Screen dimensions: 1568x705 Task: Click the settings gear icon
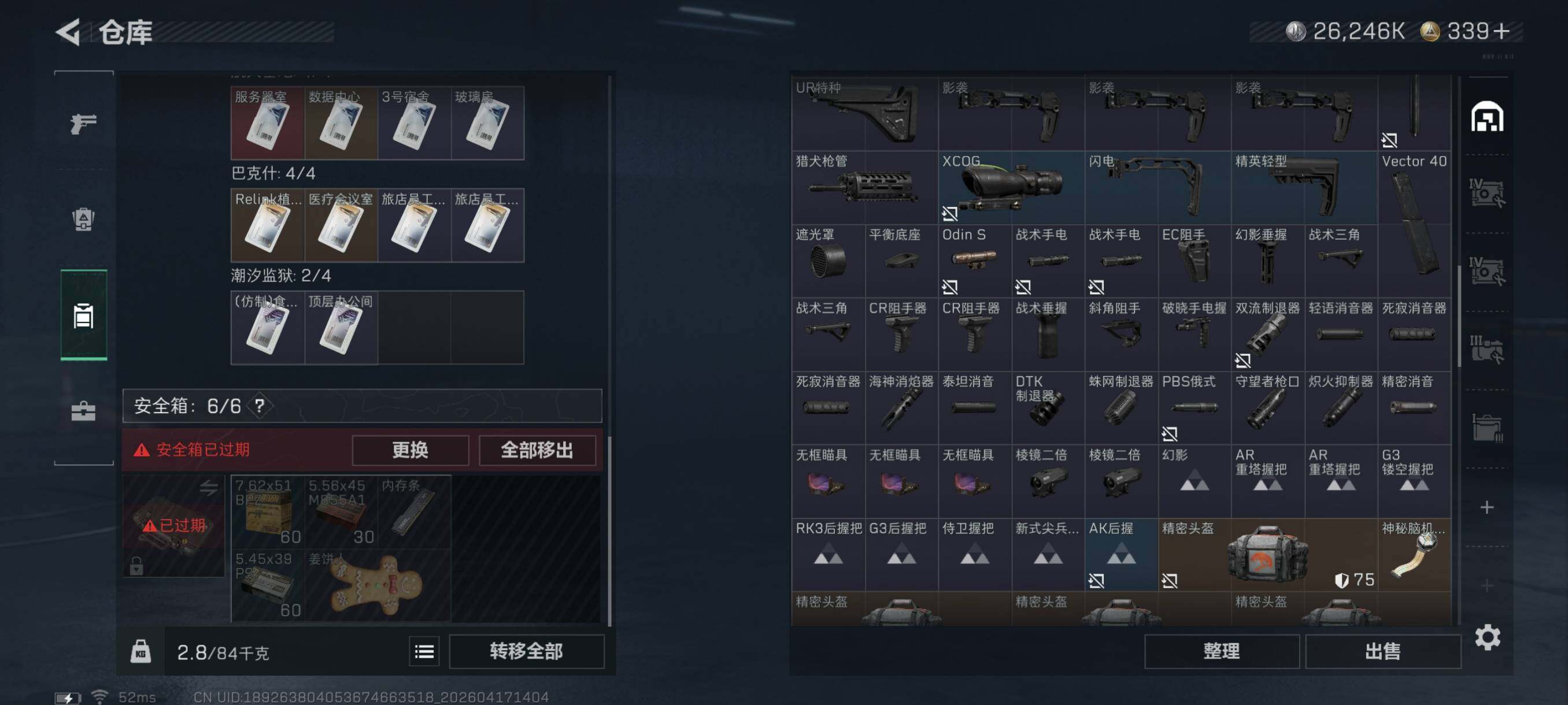(1487, 637)
